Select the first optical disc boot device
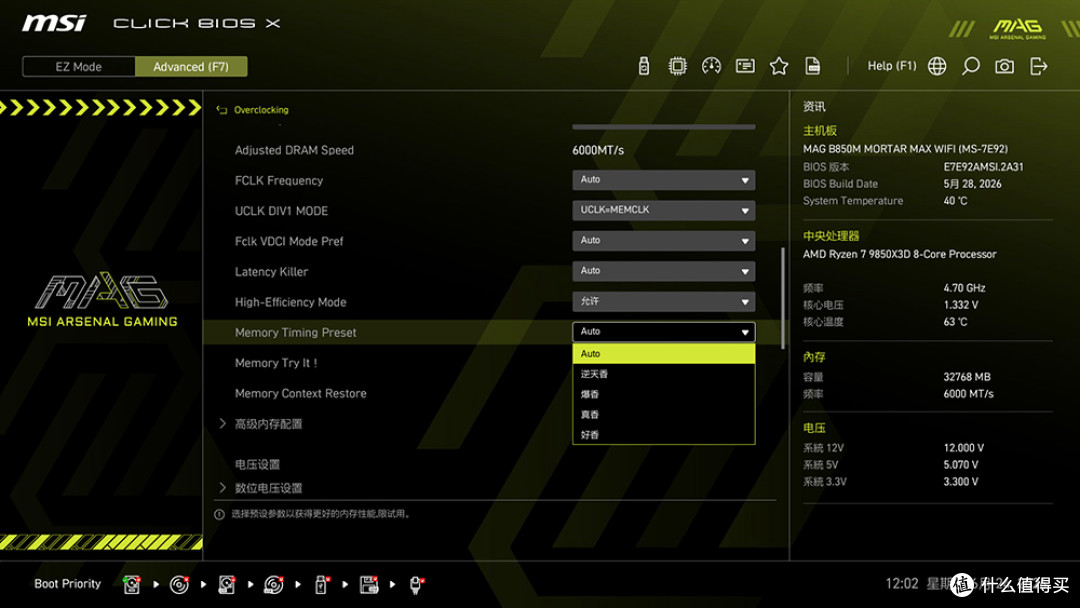Viewport: 1080px width, 608px height. click(179, 585)
